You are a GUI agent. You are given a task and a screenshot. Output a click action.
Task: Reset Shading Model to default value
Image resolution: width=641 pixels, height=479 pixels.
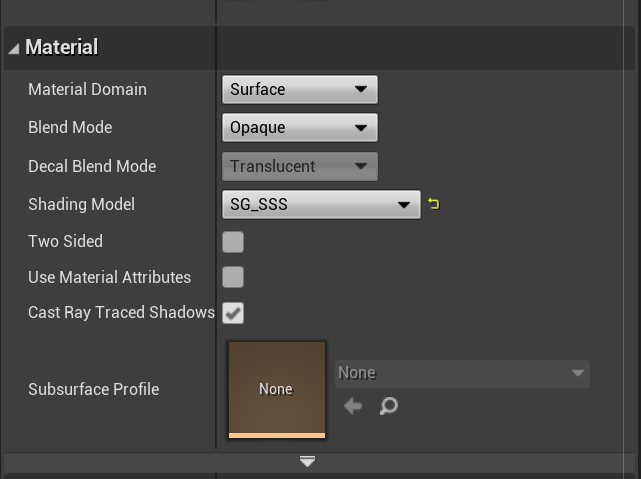pyautogui.click(x=433, y=204)
